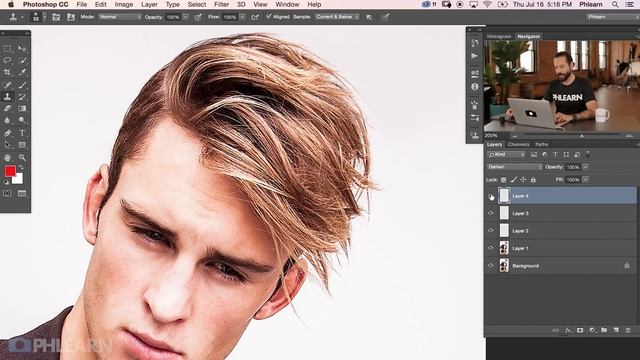Select the Brush tool
This screenshot has height=360, width=640.
[x=22, y=85]
